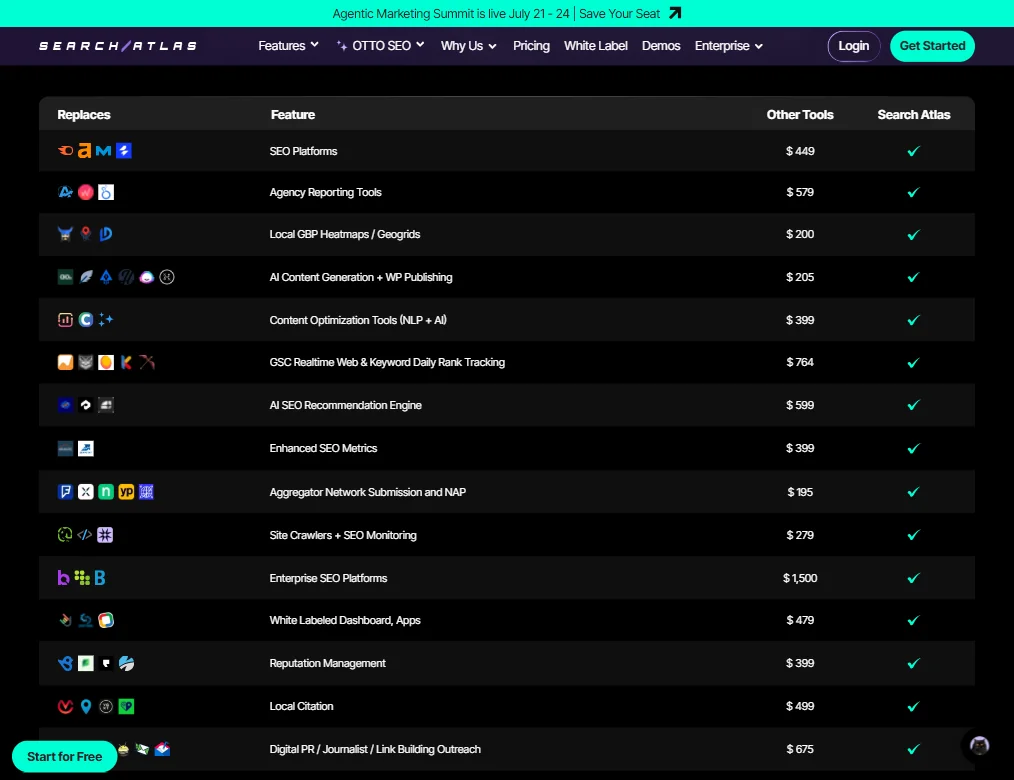This screenshot has height=780, width=1014.
Task: Expand the Features dropdown menu
Action: (x=288, y=45)
